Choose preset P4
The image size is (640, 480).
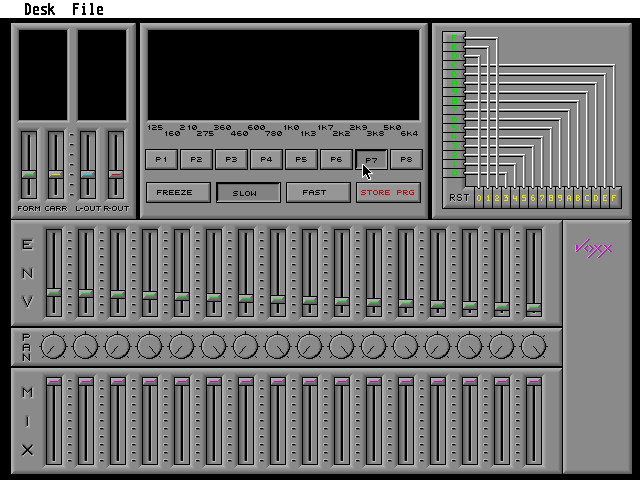tap(267, 160)
